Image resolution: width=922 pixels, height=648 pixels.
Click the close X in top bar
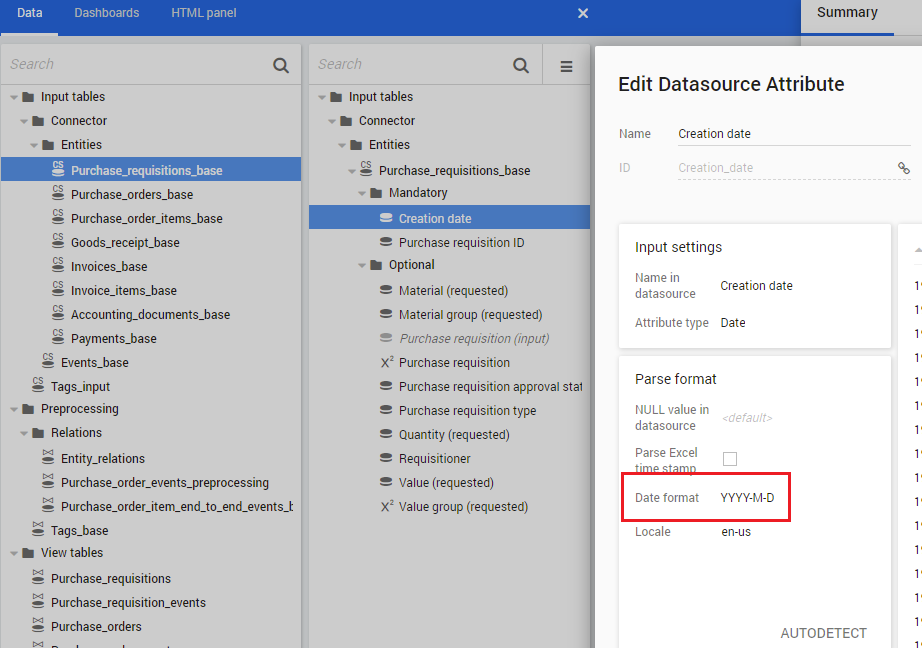pos(583,13)
